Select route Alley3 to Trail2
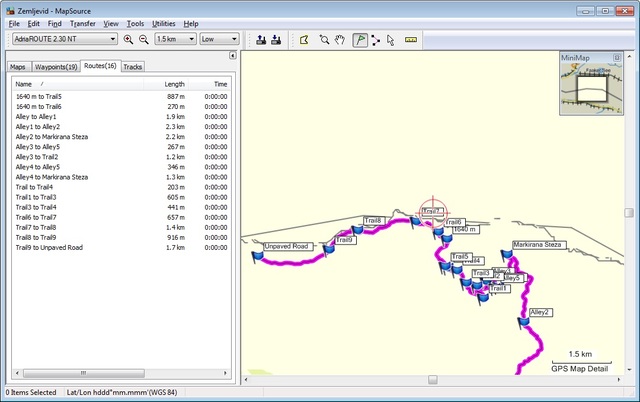 pyautogui.click(x=121, y=157)
